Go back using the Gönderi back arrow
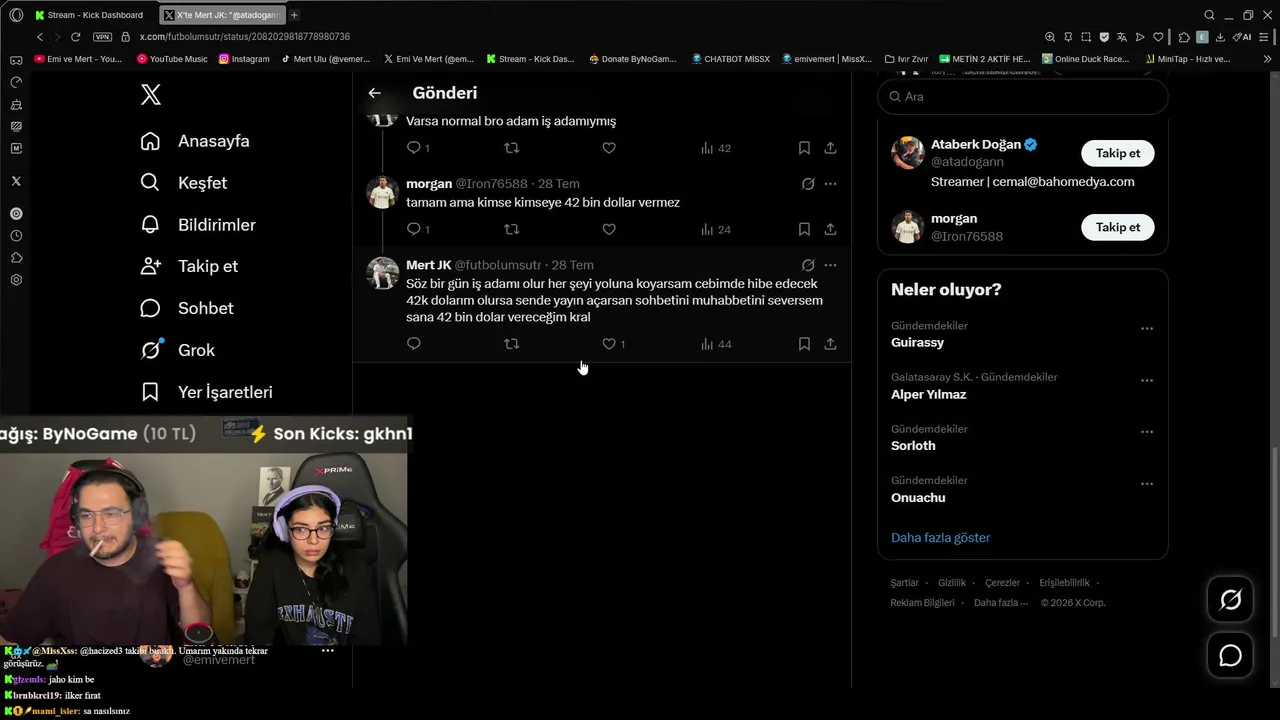This screenshot has height=720, width=1280. pos(374,93)
